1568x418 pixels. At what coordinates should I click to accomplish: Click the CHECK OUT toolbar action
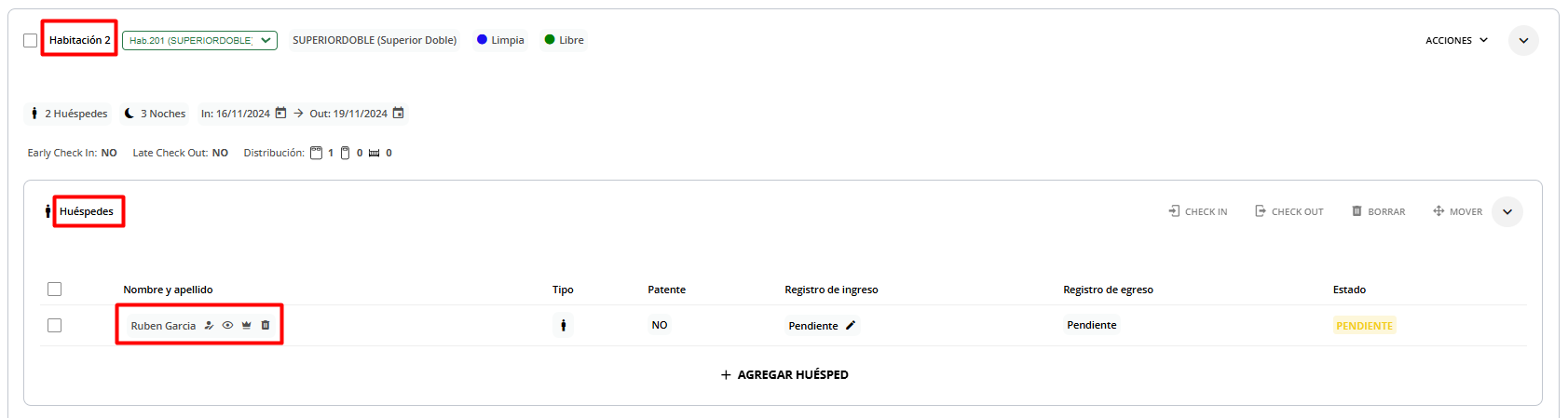1288,211
